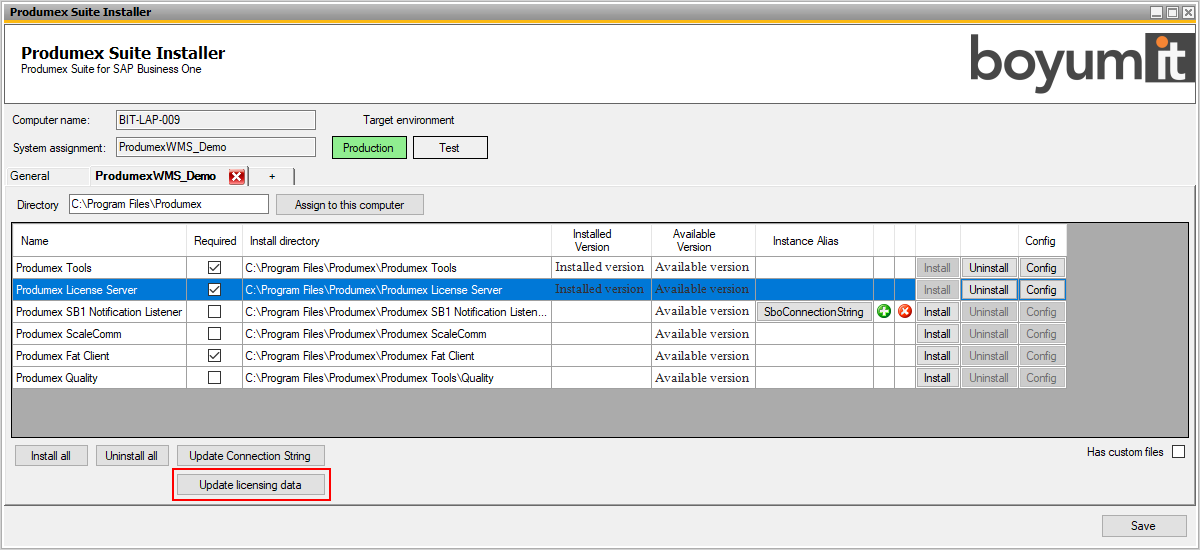This screenshot has width=1200, height=550.
Task: Click the Save button
Action: (x=1144, y=526)
